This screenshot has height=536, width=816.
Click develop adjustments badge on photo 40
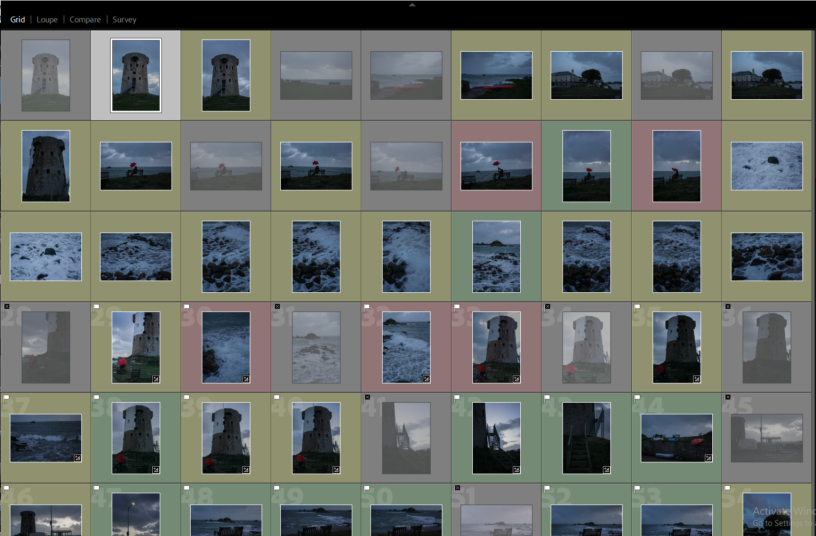(336, 469)
